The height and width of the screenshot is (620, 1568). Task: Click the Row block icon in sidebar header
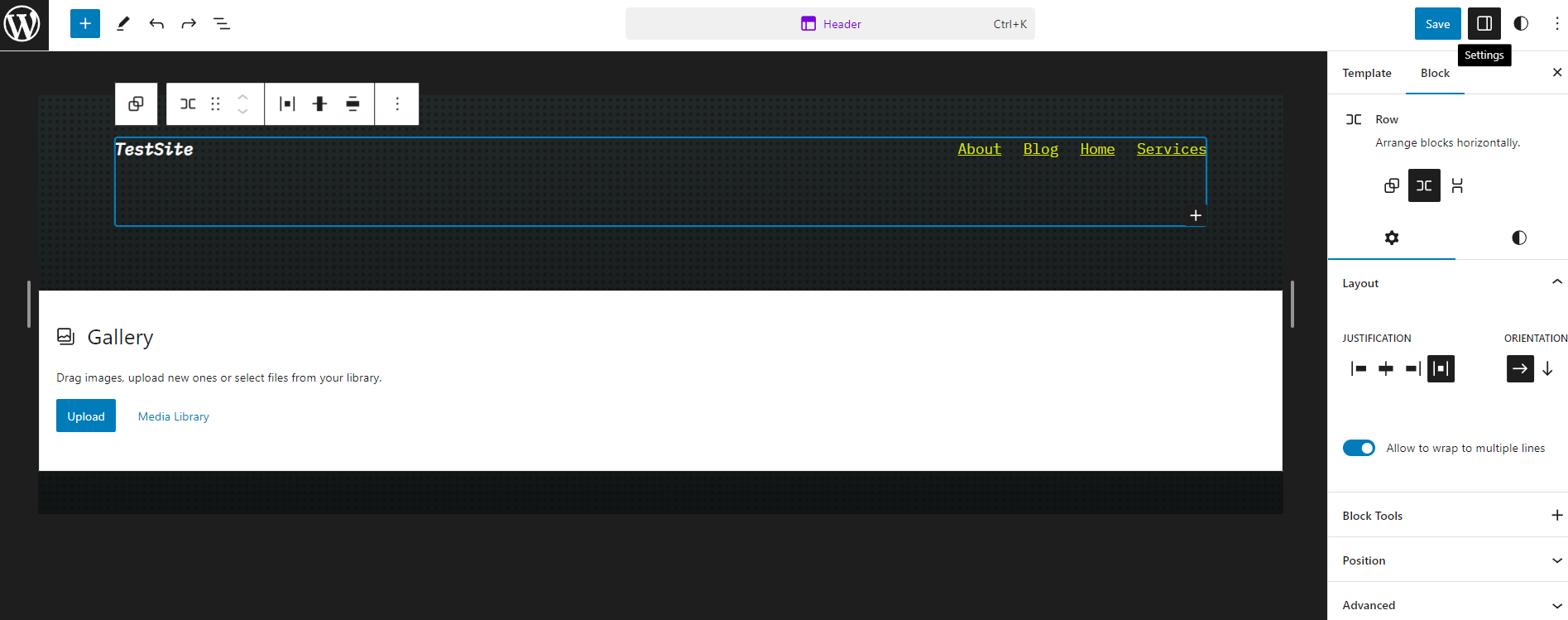tap(1354, 119)
